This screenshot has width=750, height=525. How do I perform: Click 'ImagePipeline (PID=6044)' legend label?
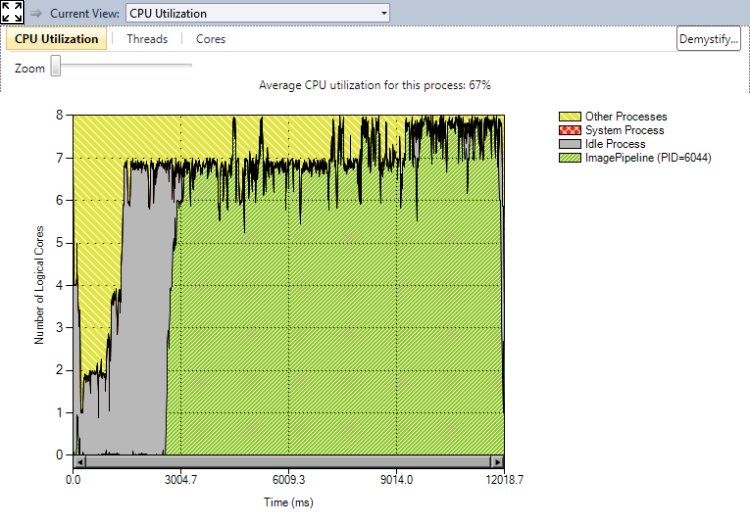pyautogui.click(x=648, y=158)
